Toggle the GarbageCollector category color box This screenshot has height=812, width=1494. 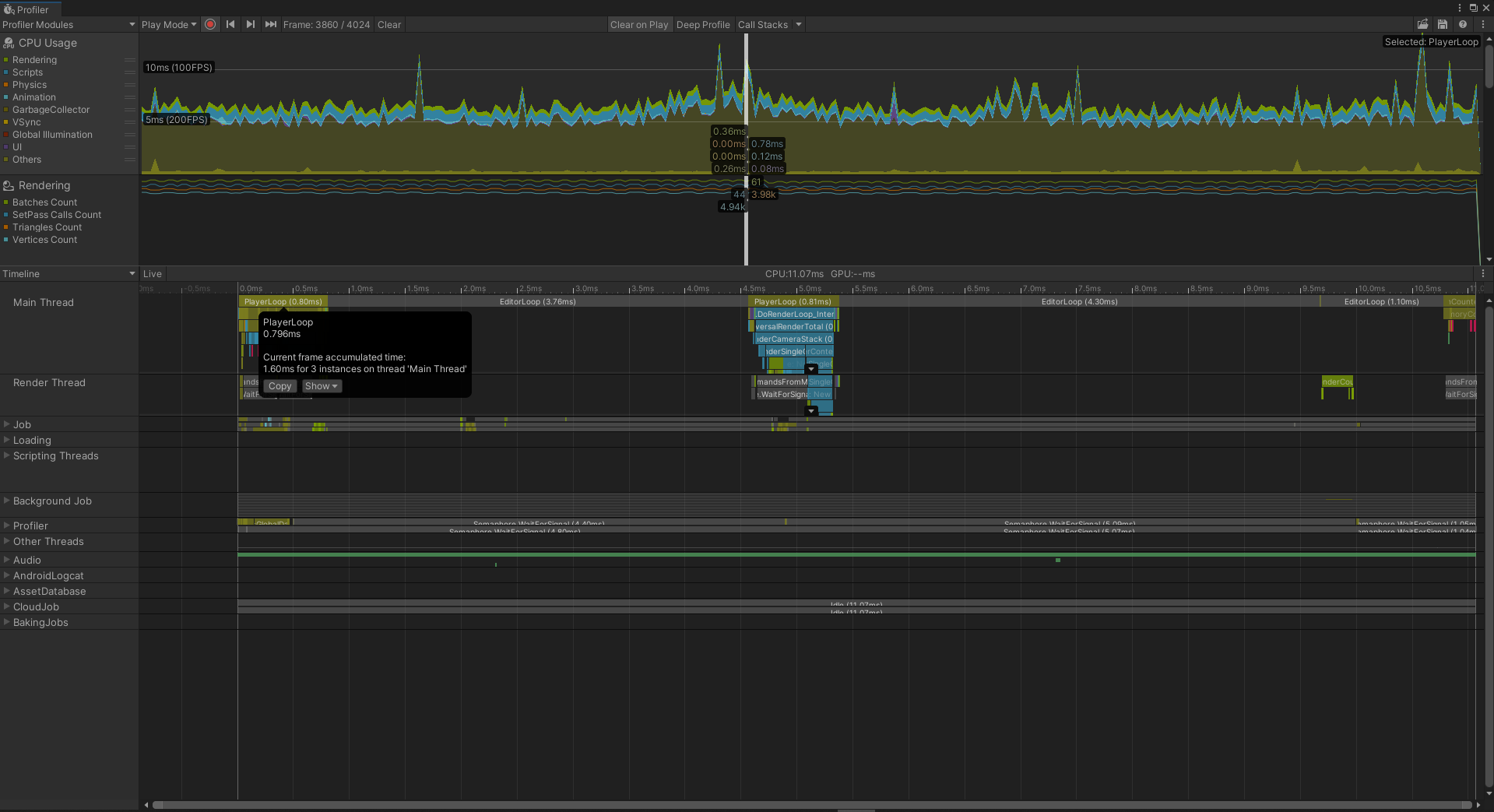tap(6, 110)
